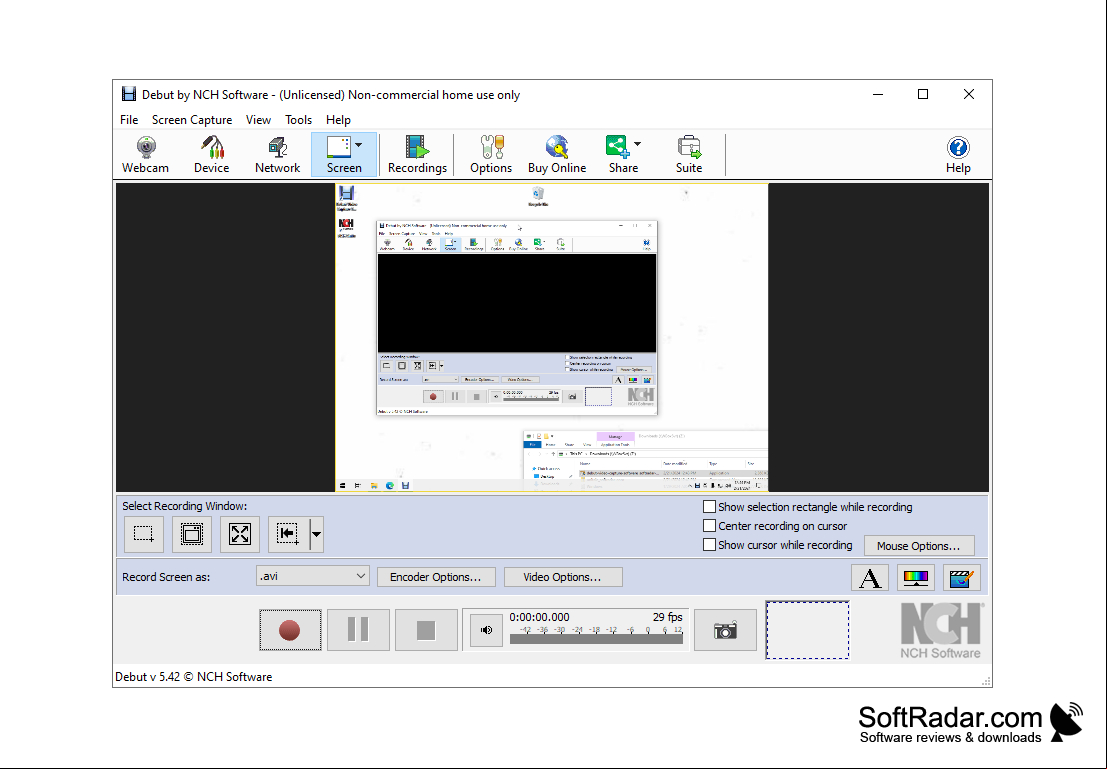Click the speaker audio icon

pyautogui.click(x=486, y=630)
